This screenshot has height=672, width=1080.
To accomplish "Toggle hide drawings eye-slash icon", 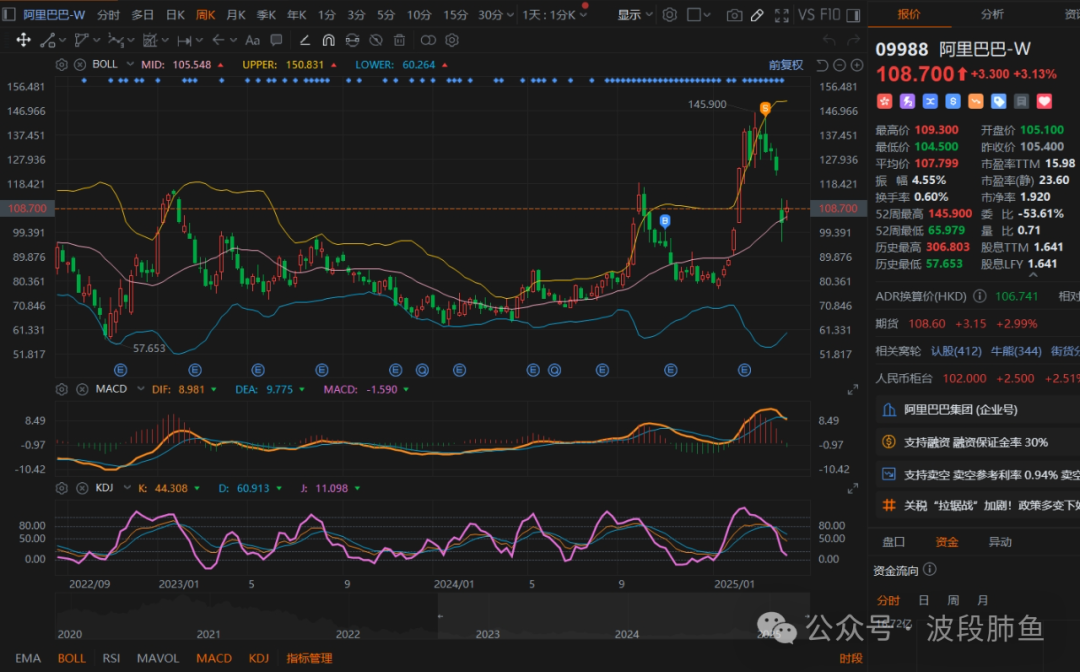I will click(375, 41).
